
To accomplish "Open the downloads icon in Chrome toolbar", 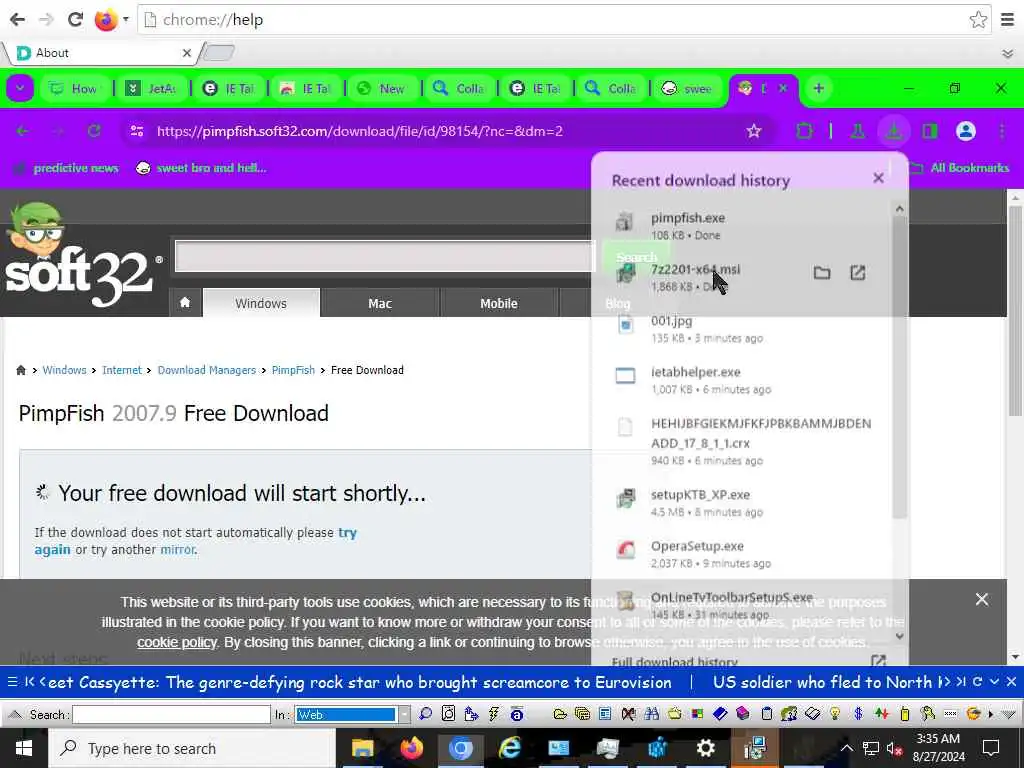I will click(x=893, y=131).
